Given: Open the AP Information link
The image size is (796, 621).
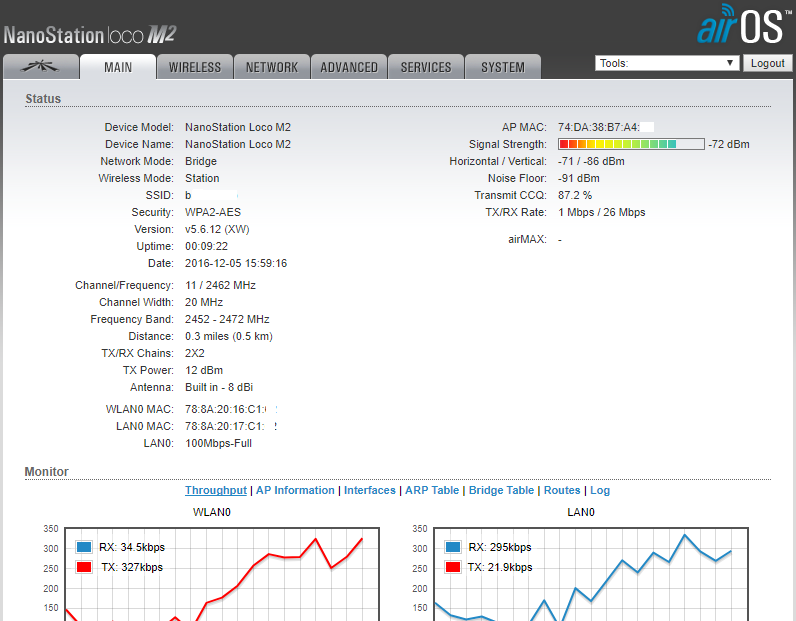Looking at the screenshot, I should [x=295, y=490].
